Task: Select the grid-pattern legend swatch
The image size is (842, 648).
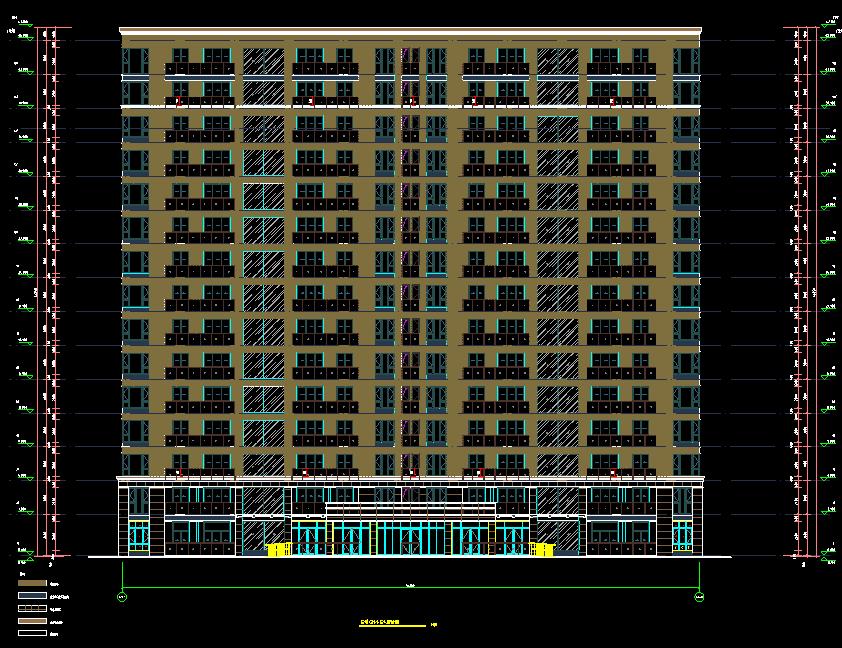Action: click(32, 608)
